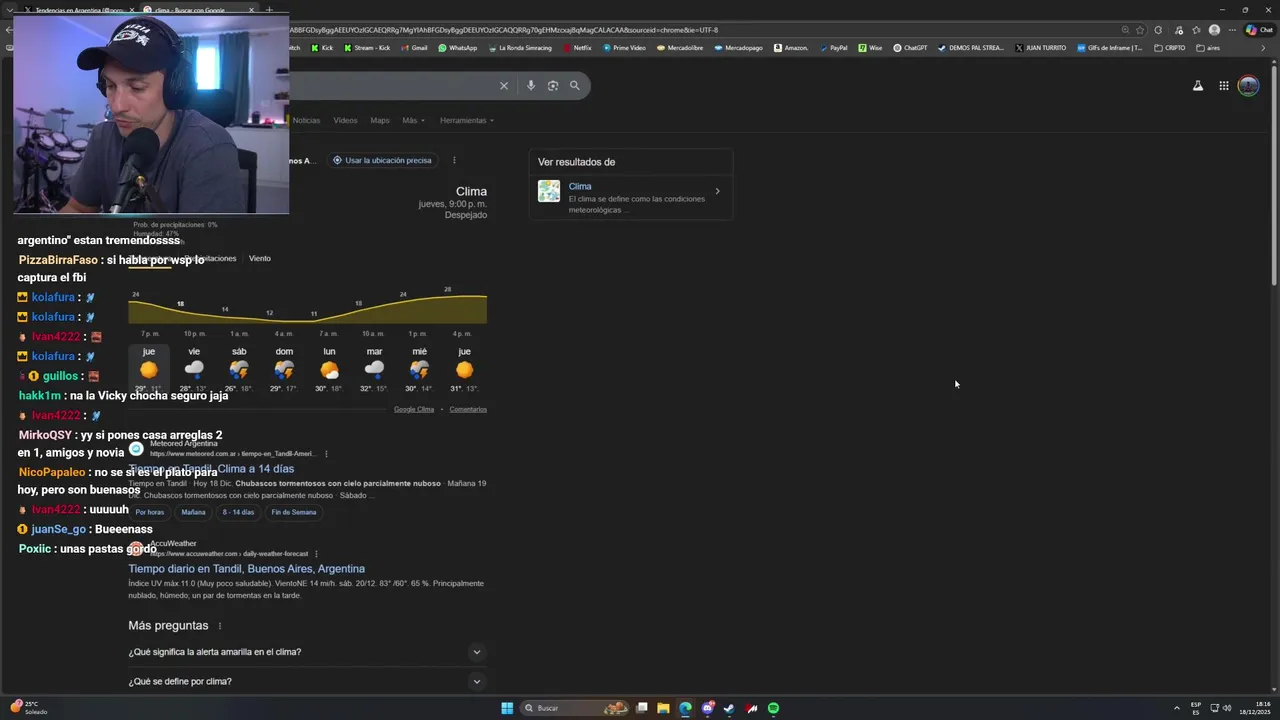Screen dimensions: 1280x720
Task: Open Más preguntas three-dot menu
Action: click(220, 626)
